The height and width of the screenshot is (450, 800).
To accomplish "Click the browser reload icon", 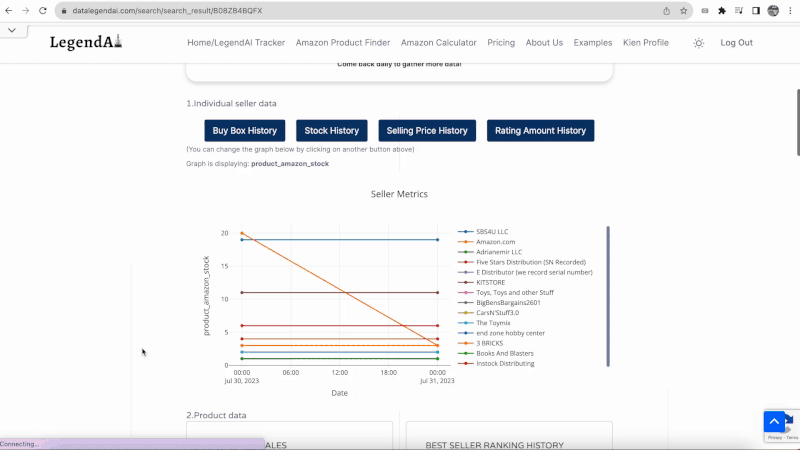I will point(43,11).
